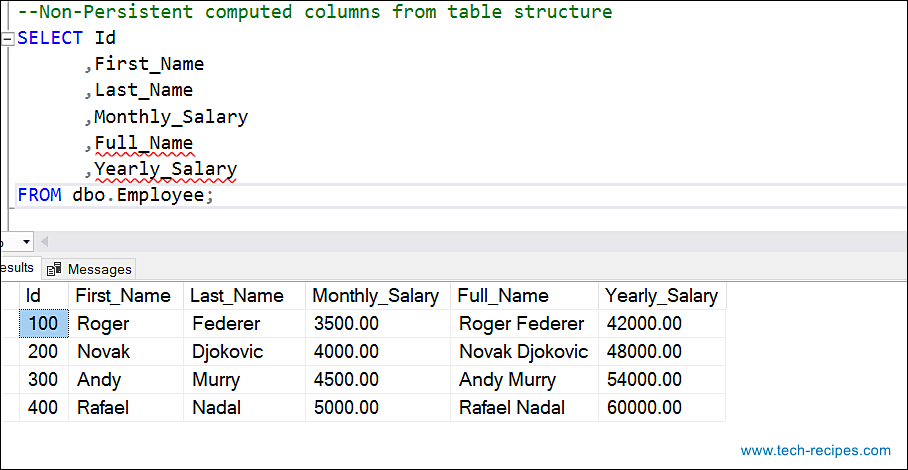This screenshot has height=470, width=908.
Task: Click the Yearly_Salary cell 42000.00
Action: click(x=662, y=324)
